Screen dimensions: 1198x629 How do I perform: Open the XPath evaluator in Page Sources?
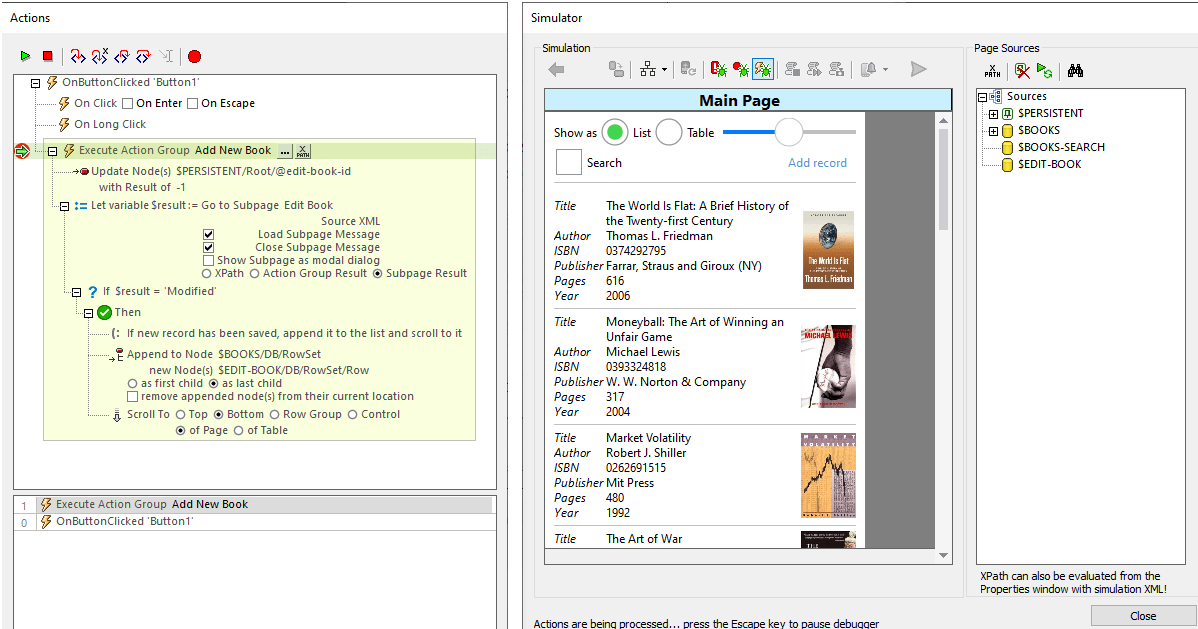992,71
